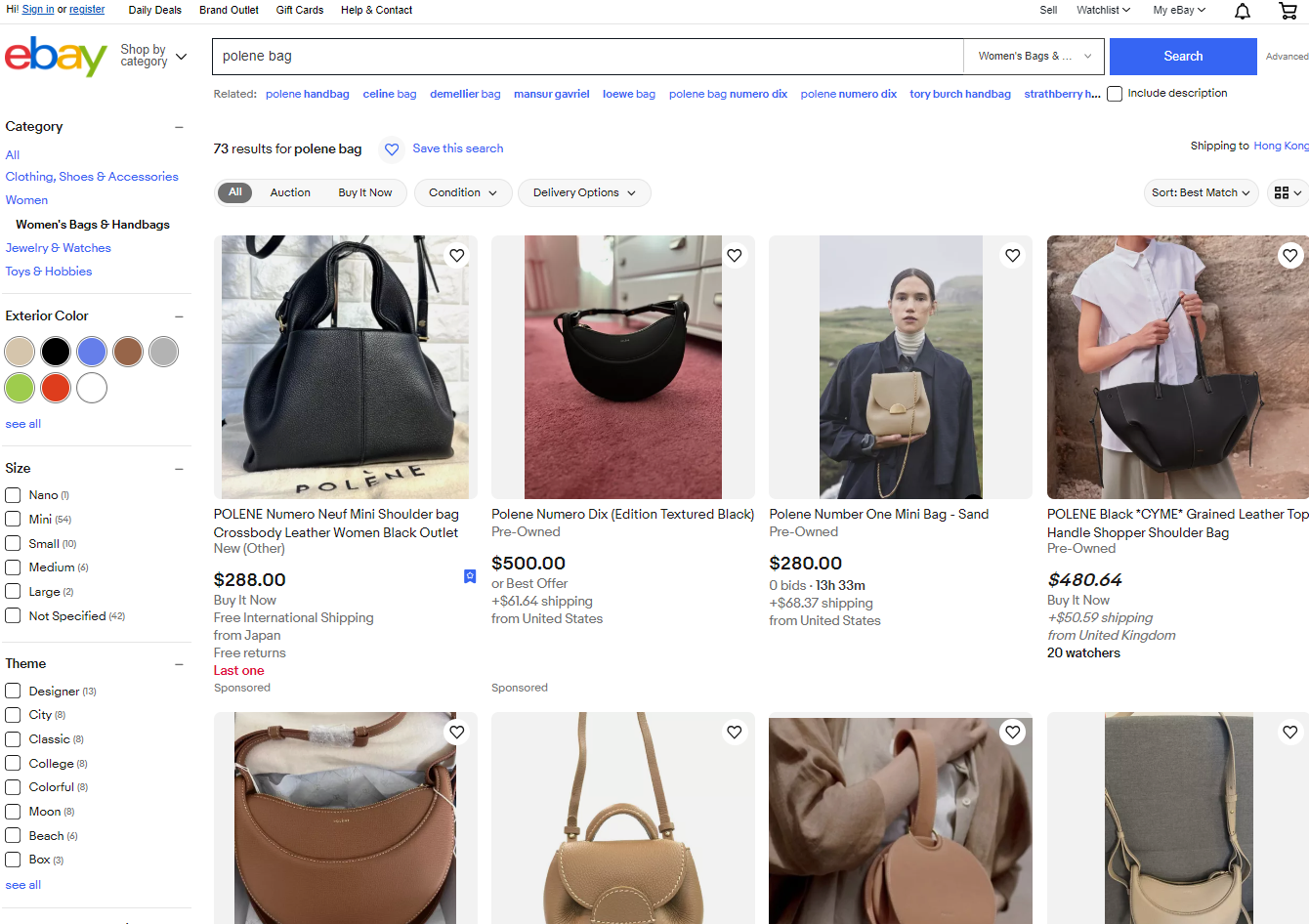Image resolution: width=1309 pixels, height=924 pixels.
Task: Watch the POLENE Black CYME shopper bag
Action: (1289, 255)
